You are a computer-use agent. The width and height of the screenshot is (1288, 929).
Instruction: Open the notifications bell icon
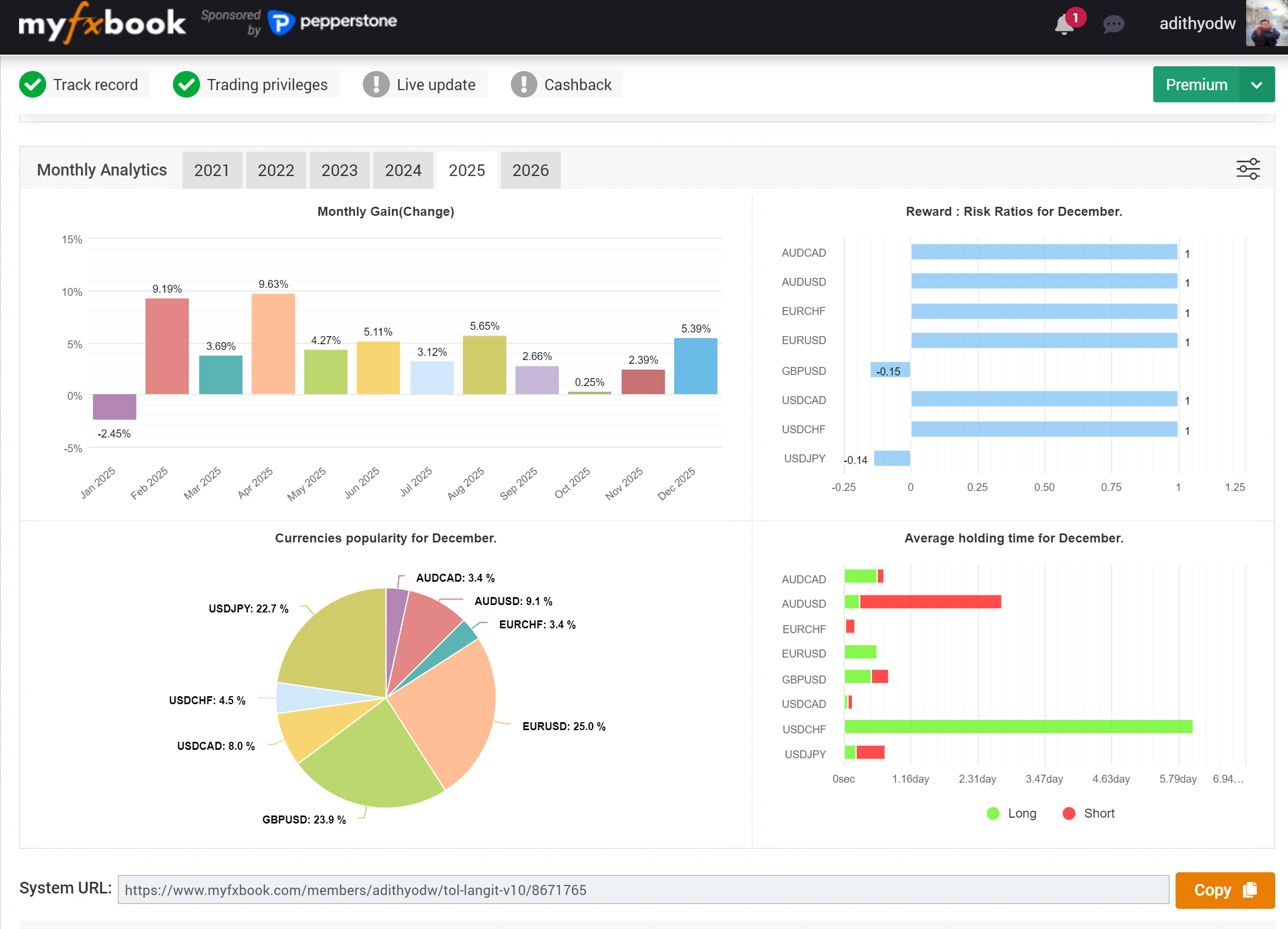(x=1065, y=24)
